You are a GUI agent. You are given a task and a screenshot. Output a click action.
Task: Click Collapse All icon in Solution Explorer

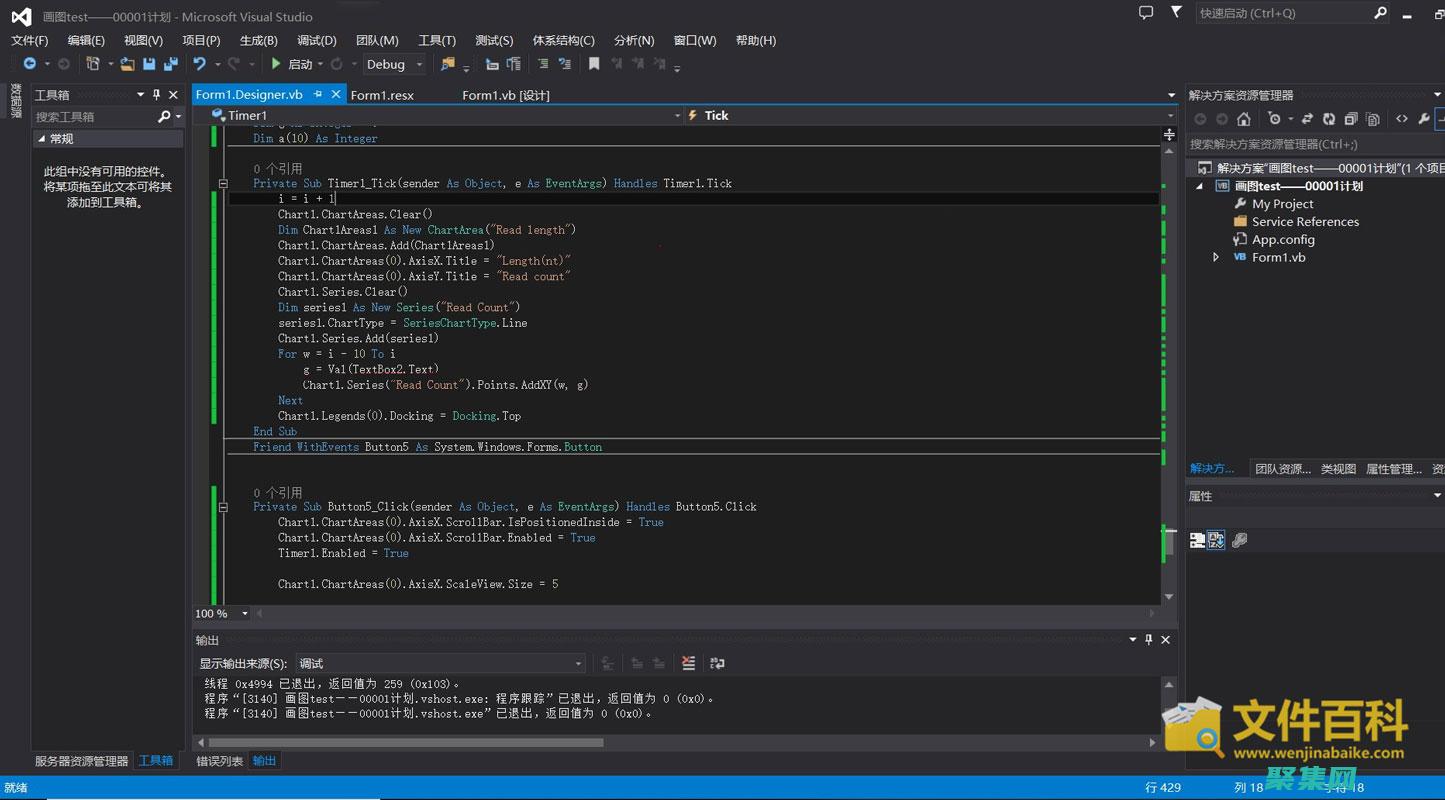pos(1351,119)
